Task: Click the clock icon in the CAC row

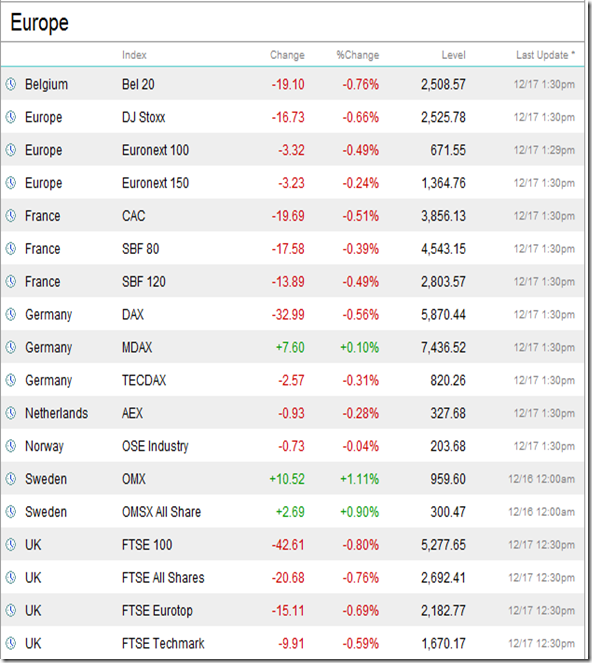Action: [x=11, y=215]
